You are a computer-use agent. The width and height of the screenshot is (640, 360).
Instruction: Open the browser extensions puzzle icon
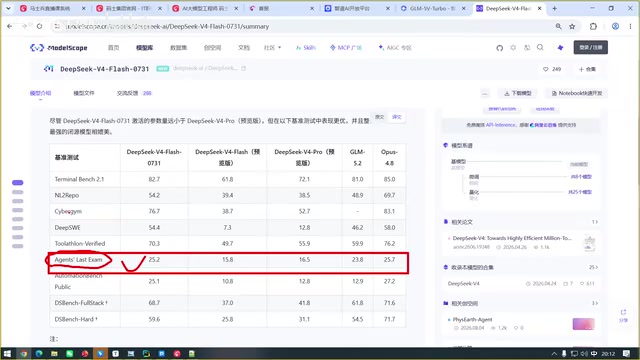593,26
